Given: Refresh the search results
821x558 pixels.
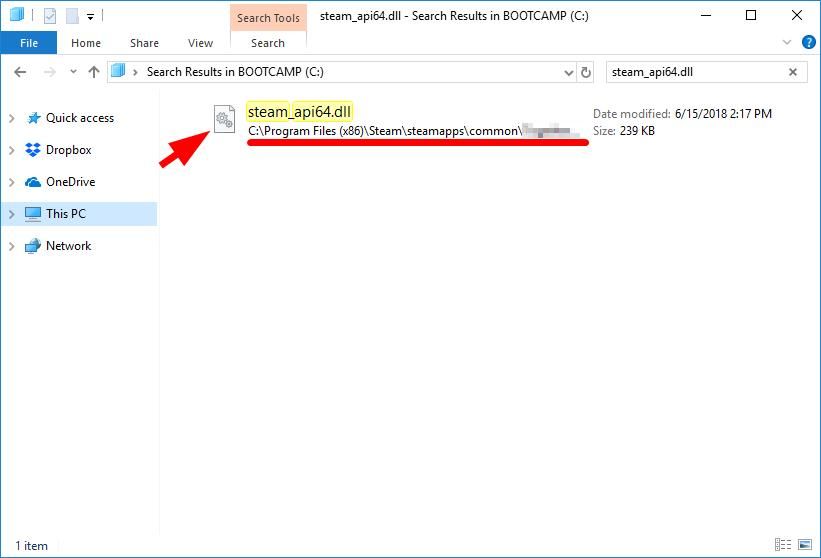Looking at the screenshot, I should pos(586,72).
